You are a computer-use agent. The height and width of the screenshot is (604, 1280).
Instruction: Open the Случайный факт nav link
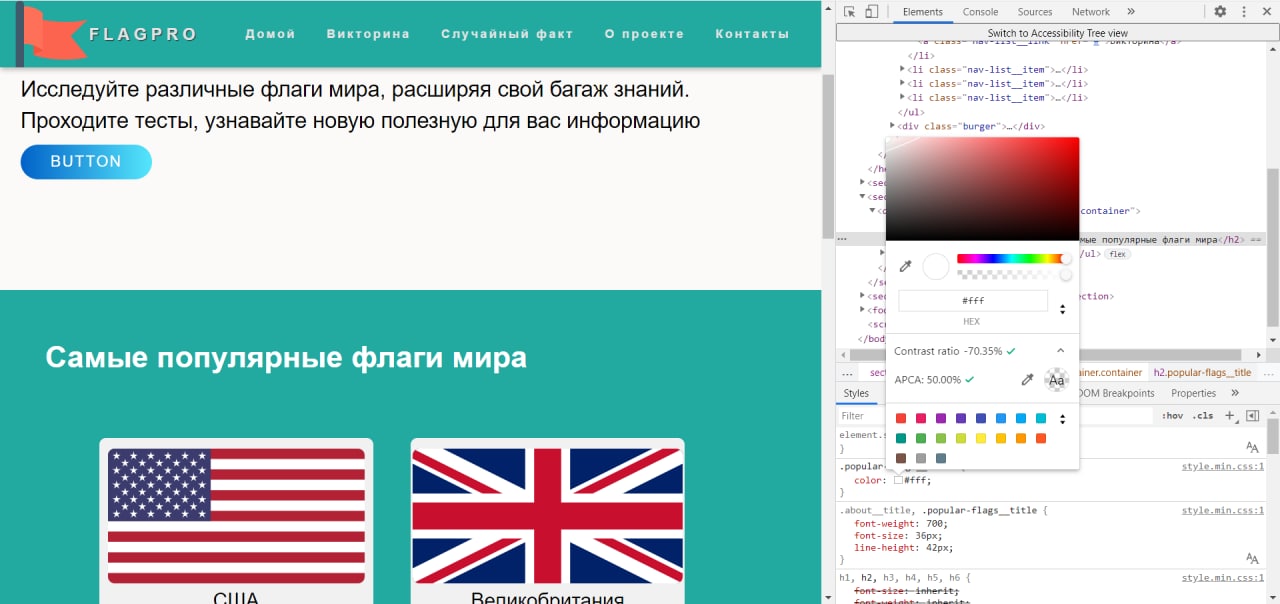507,34
